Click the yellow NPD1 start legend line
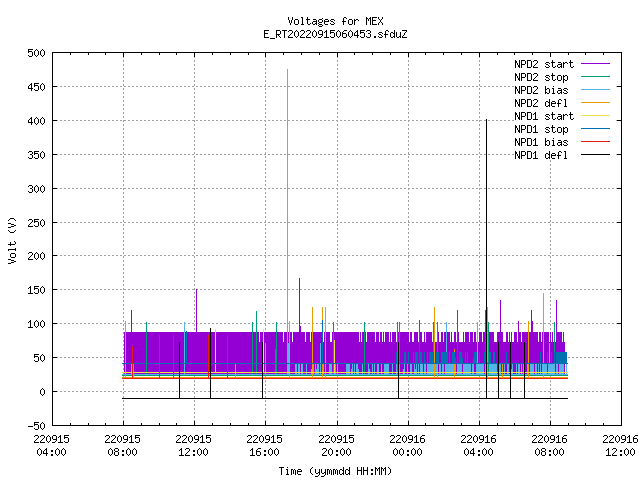 pos(595,116)
